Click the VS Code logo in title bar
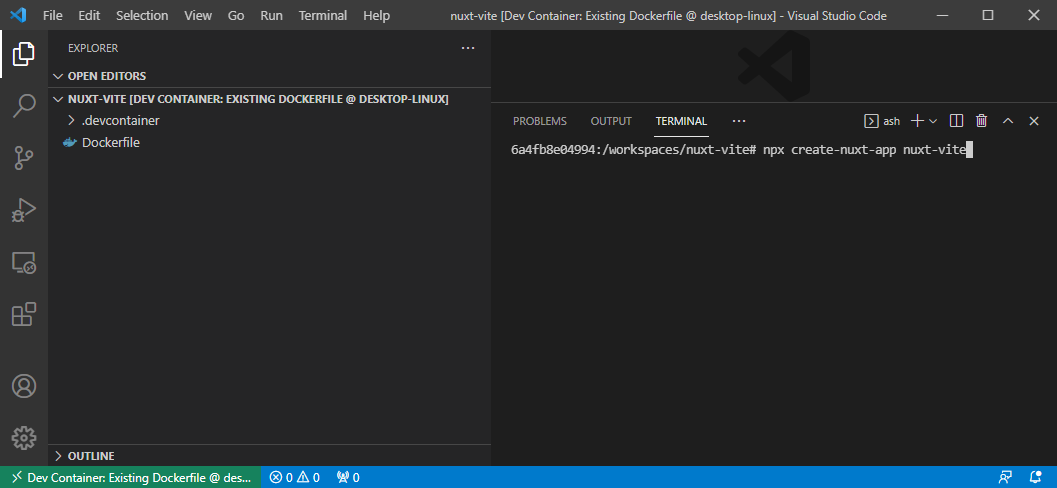This screenshot has width=1057, height=488. coord(18,15)
